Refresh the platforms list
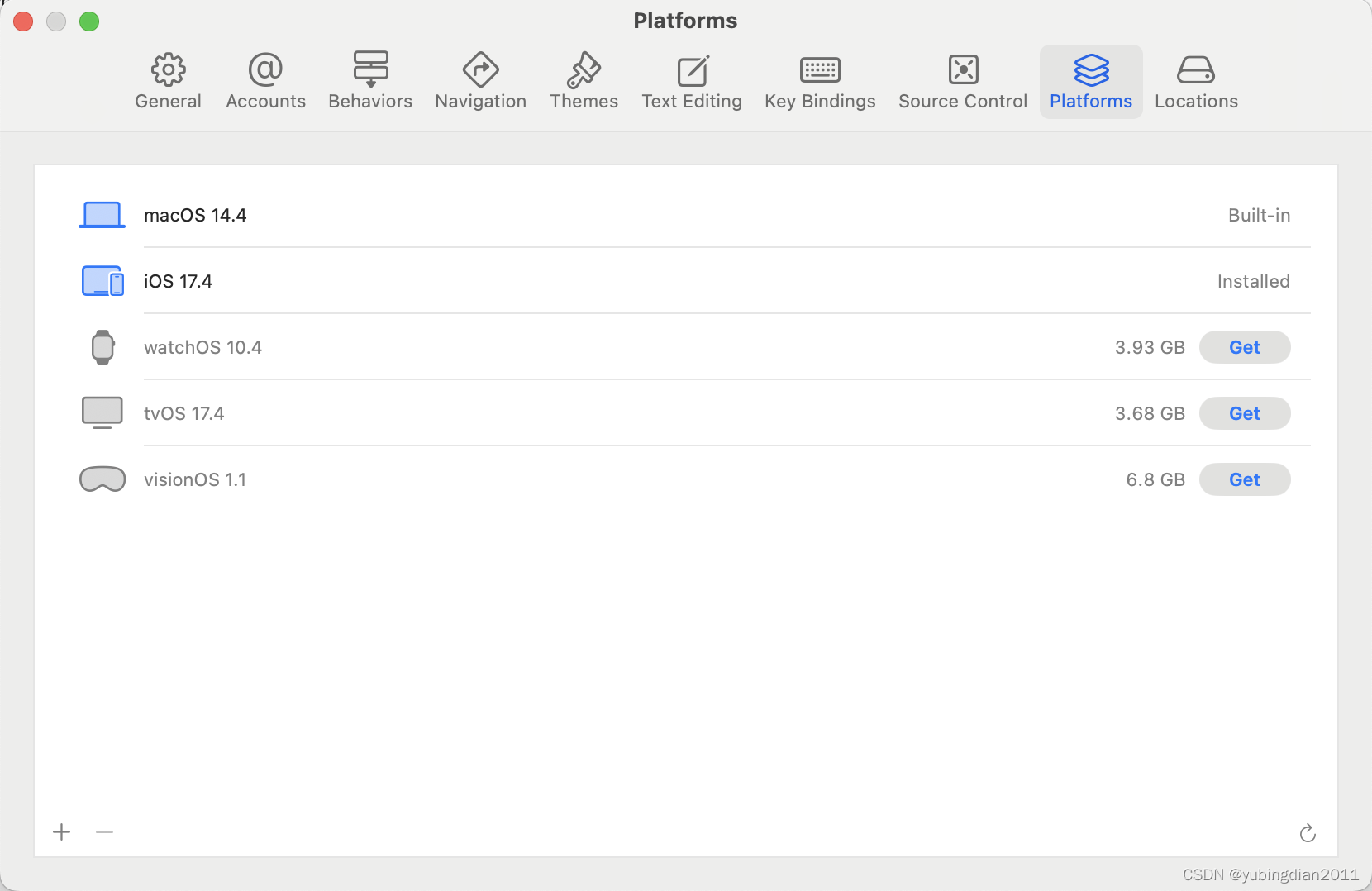Image resolution: width=1372 pixels, height=891 pixels. point(1308,833)
